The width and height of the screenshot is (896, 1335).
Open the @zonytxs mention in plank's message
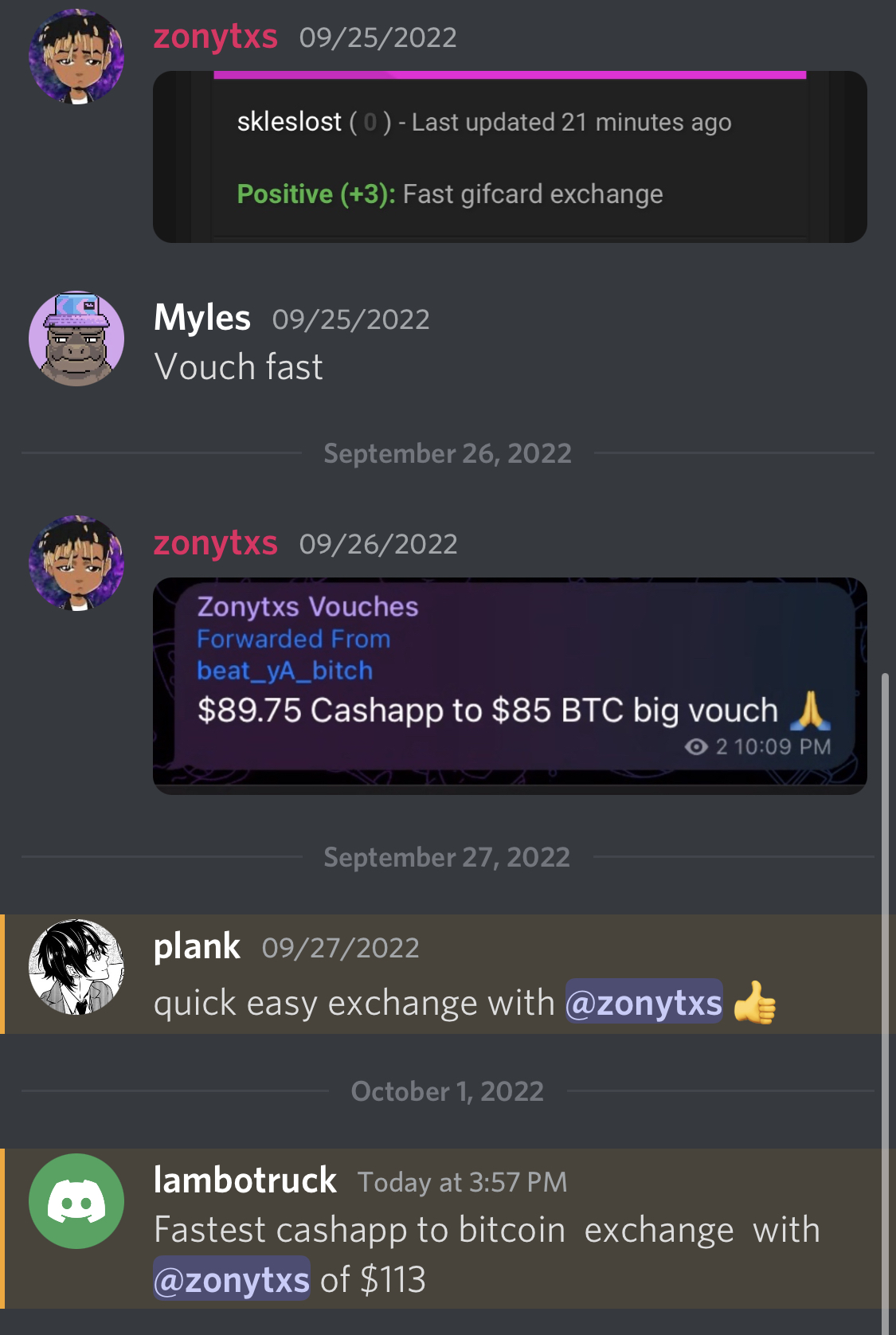pos(644,1002)
